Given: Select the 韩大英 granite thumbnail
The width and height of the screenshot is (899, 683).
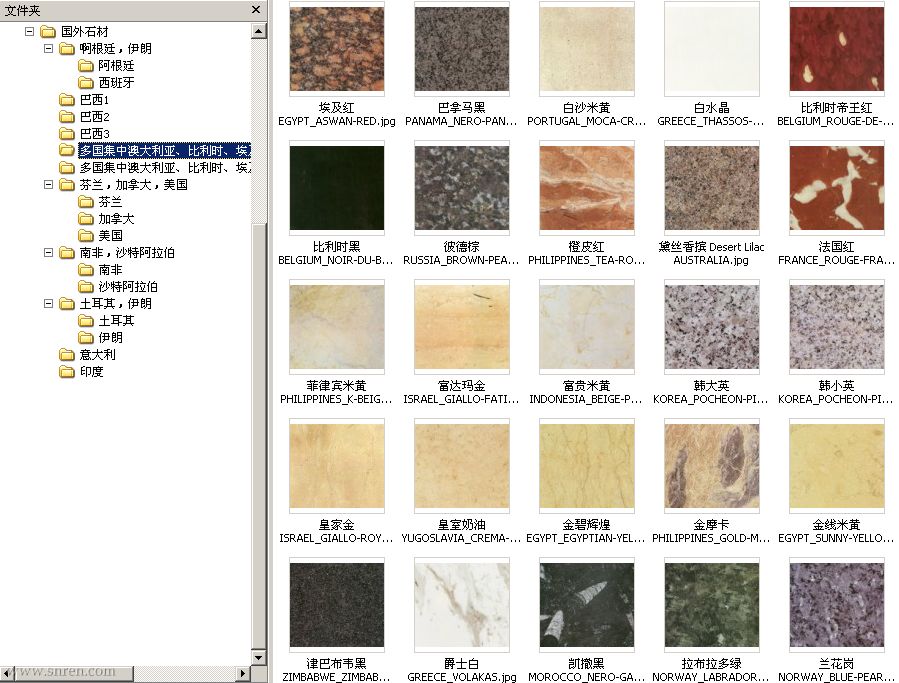Looking at the screenshot, I should point(712,327).
